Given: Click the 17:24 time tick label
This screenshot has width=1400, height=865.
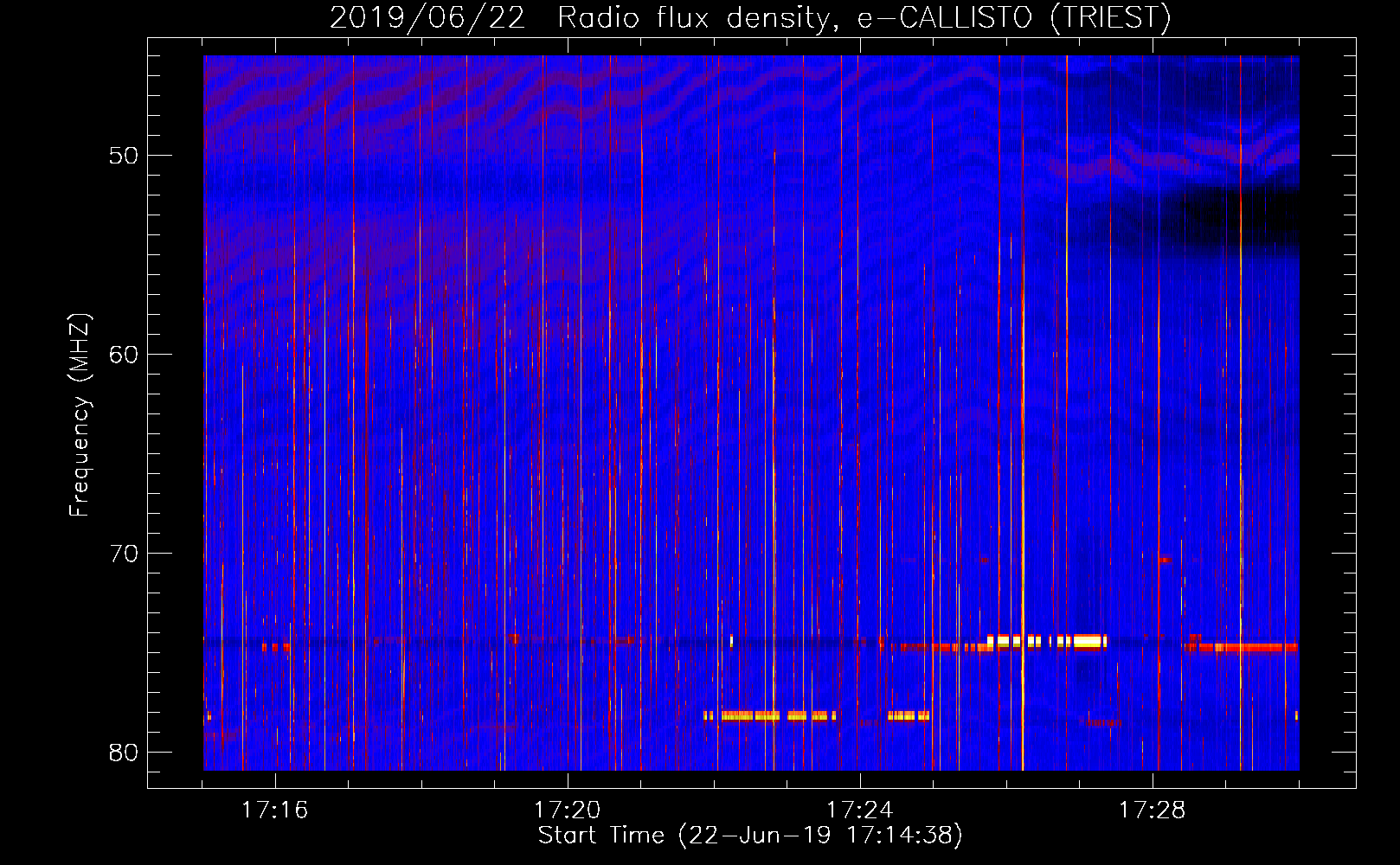Looking at the screenshot, I should click(859, 811).
